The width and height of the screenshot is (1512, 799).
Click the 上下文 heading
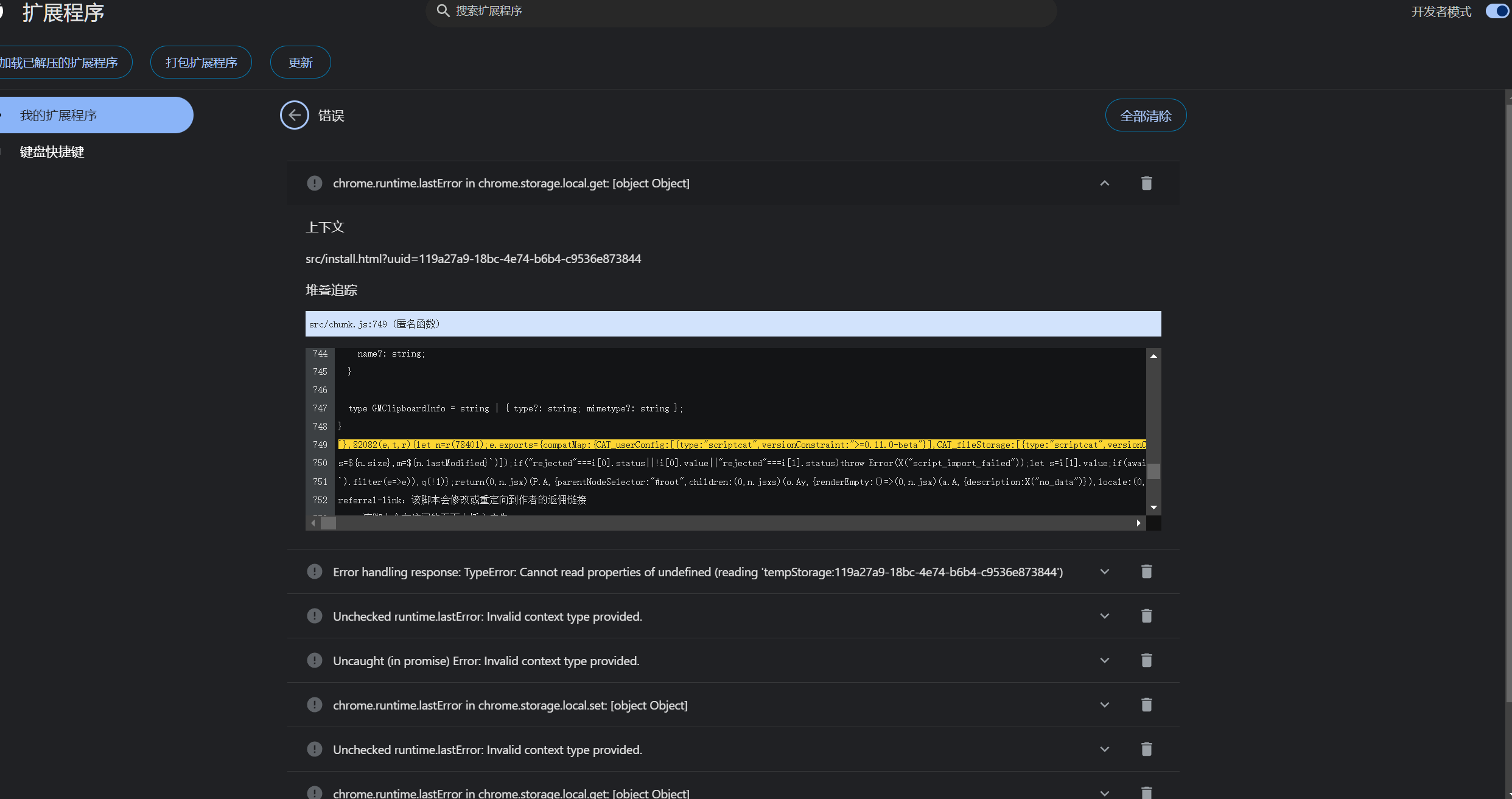pos(325,228)
